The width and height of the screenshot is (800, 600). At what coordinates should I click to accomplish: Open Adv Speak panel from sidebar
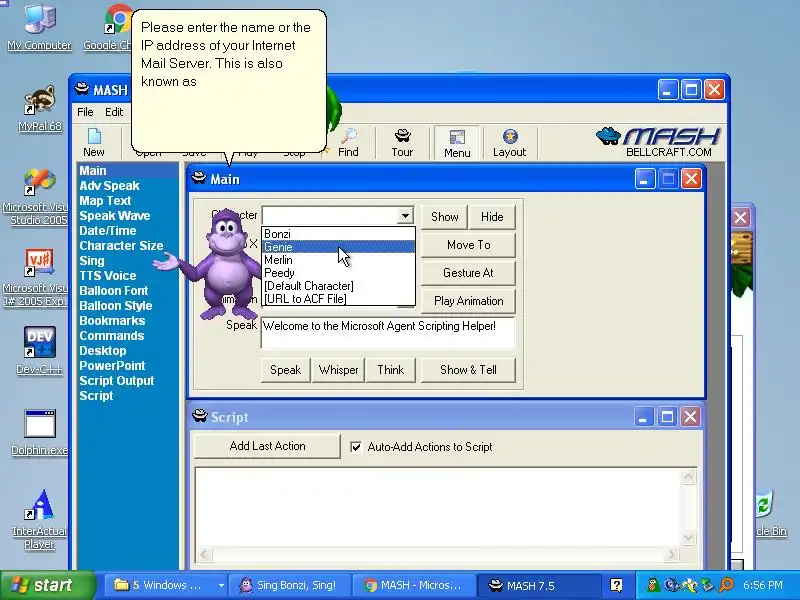click(109, 186)
